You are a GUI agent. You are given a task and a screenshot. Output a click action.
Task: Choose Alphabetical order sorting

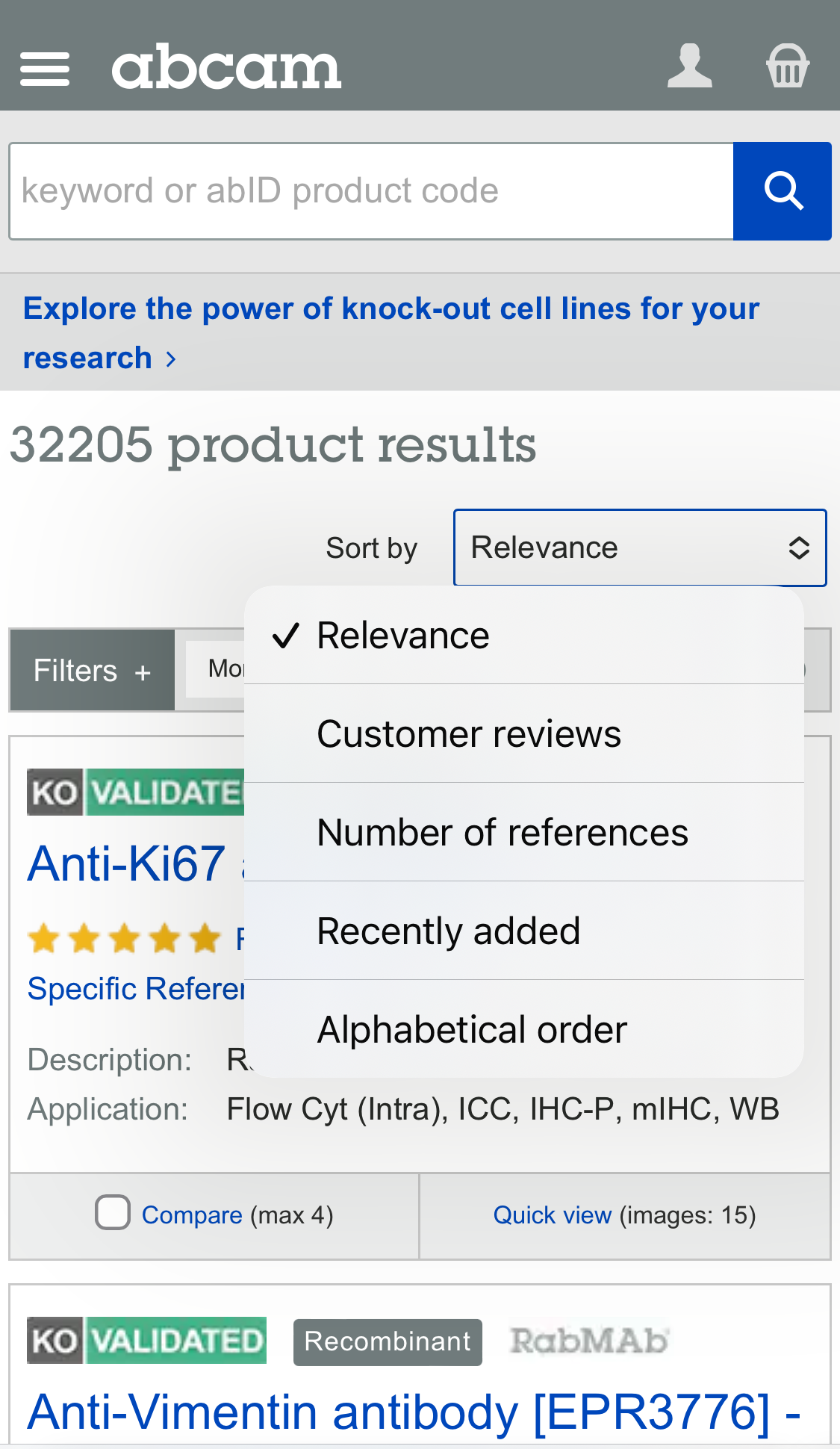(x=471, y=1029)
